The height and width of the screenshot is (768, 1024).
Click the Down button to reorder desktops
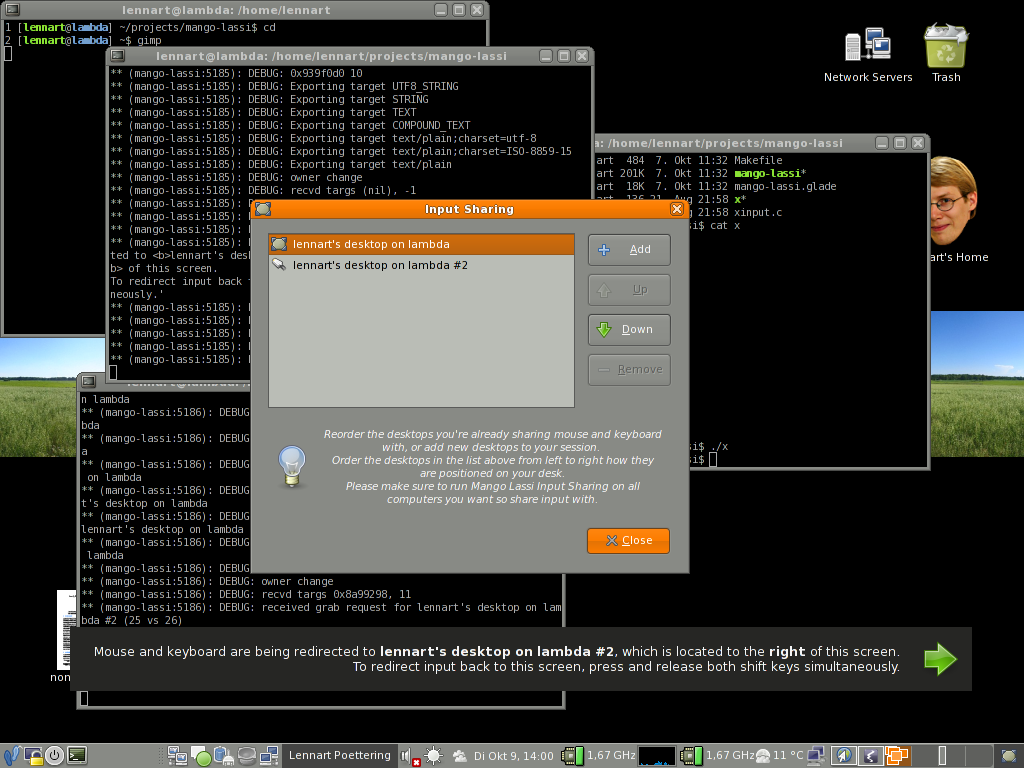pos(629,329)
